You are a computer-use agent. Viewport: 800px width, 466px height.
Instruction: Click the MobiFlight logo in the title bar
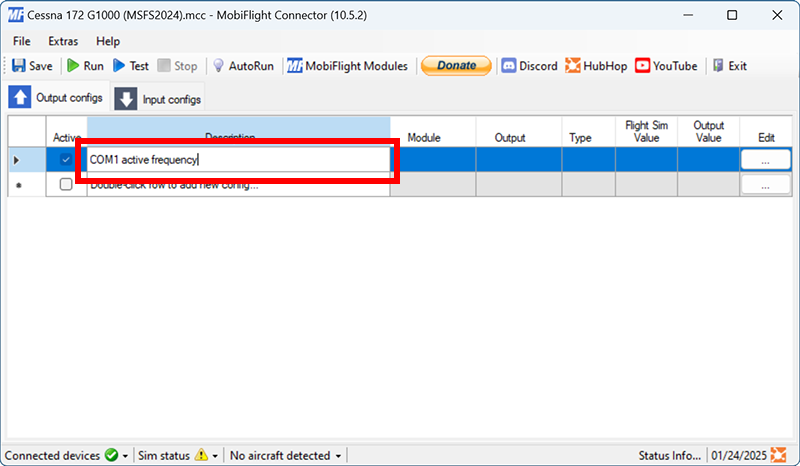point(15,15)
